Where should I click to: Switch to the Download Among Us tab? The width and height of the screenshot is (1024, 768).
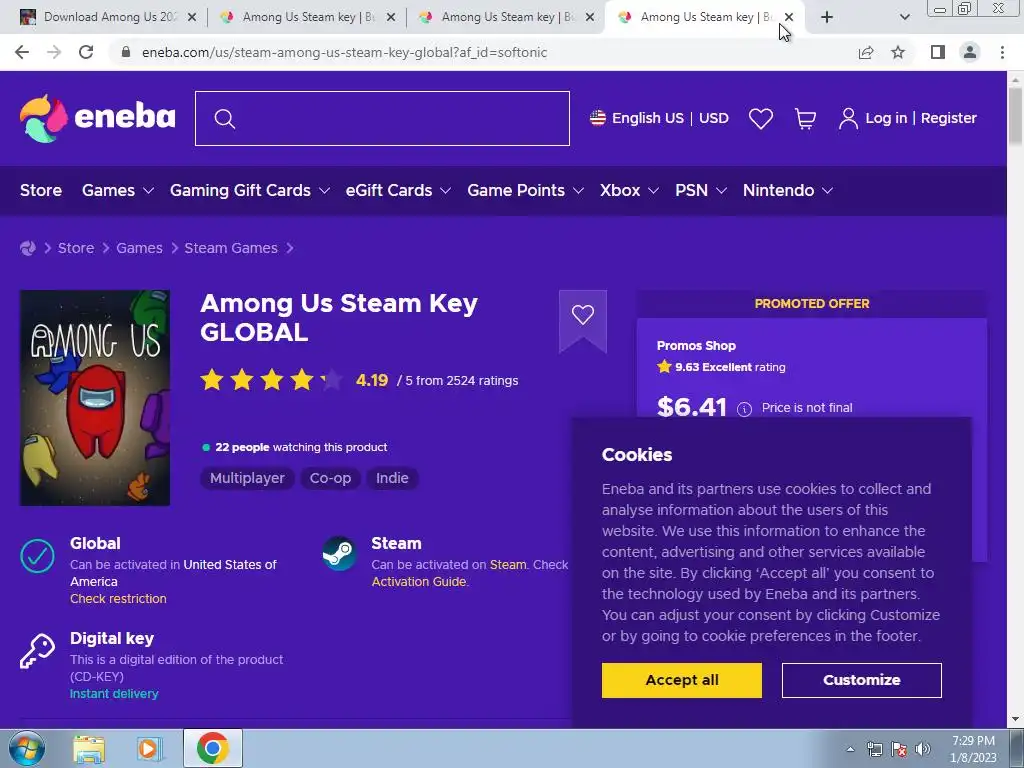[108, 17]
